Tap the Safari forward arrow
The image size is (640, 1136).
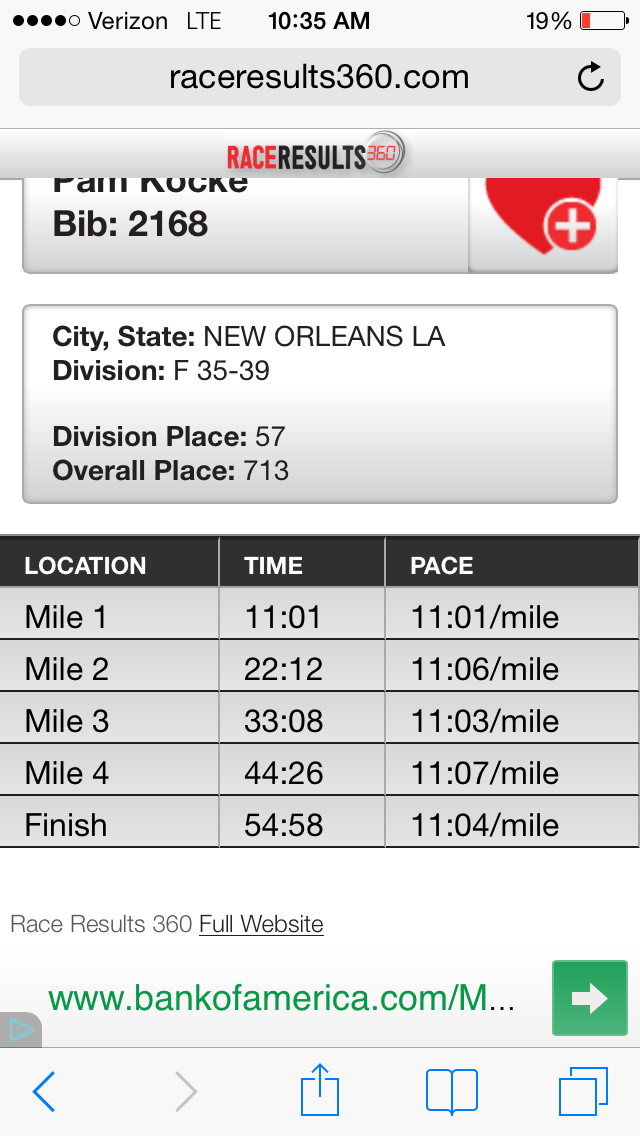(x=186, y=1091)
